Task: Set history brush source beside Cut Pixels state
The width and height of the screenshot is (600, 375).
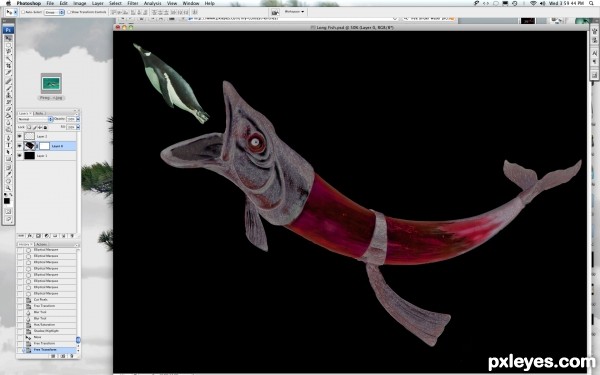Action: coord(20,300)
